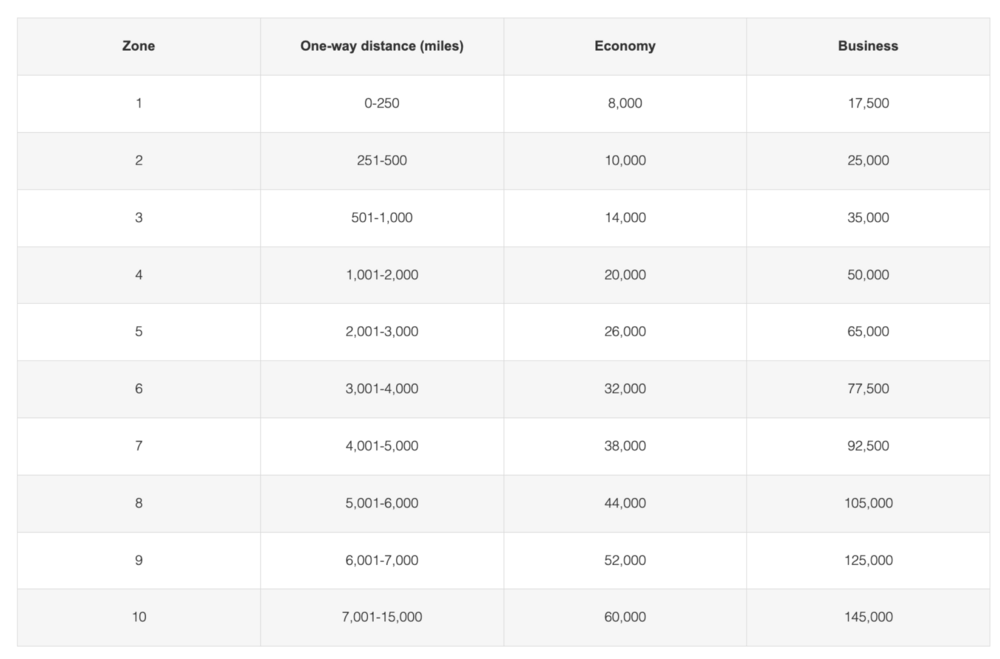1000x659 pixels.
Task: Select the 50,000 Business value
Action: coord(868,274)
